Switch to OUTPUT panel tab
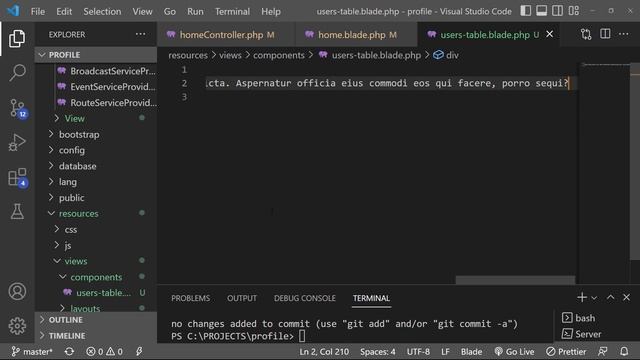 pyautogui.click(x=242, y=298)
